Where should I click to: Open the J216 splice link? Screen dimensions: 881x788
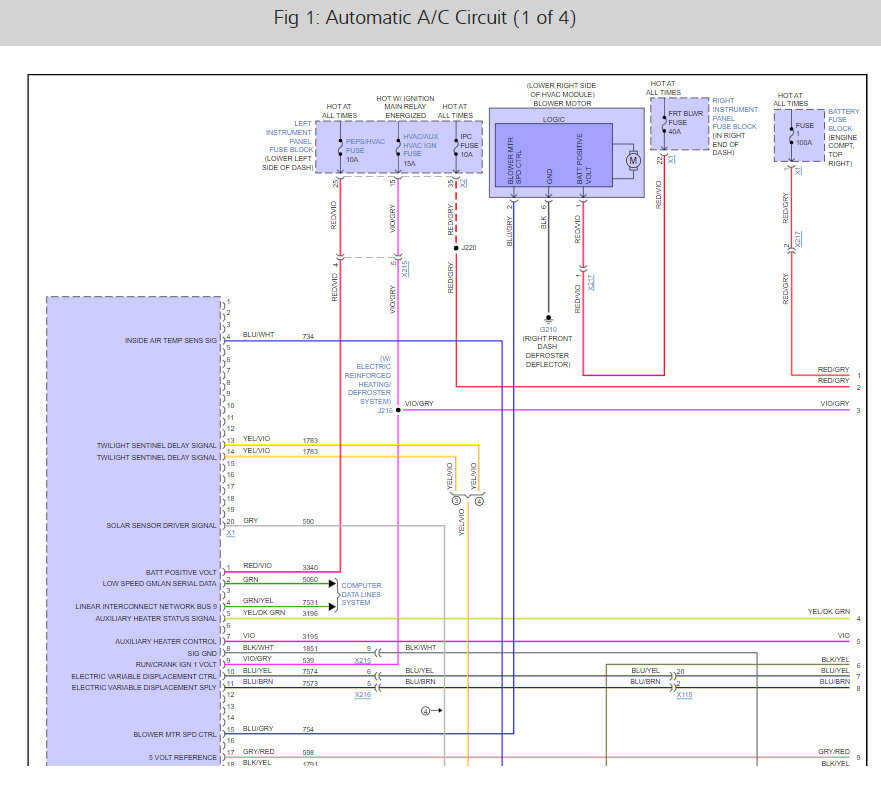pos(385,411)
